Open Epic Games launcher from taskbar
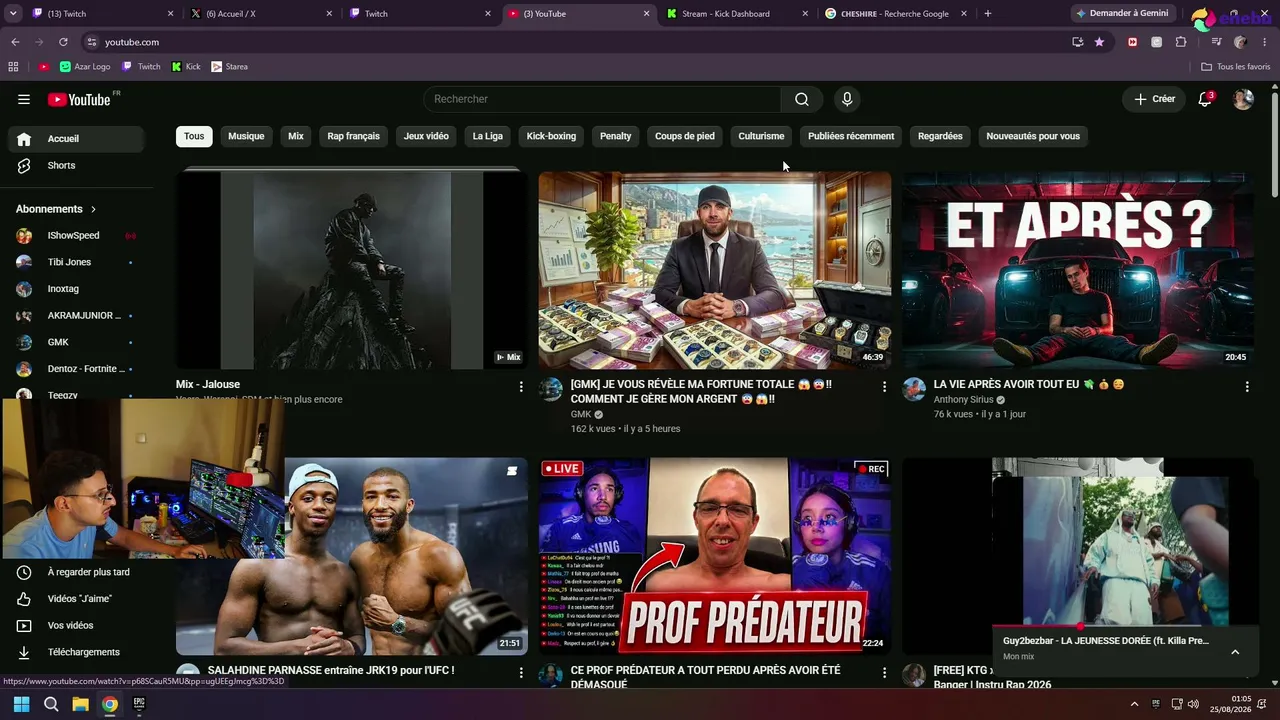Image resolution: width=1280 pixels, height=720 pixels. tap(139, 704)
